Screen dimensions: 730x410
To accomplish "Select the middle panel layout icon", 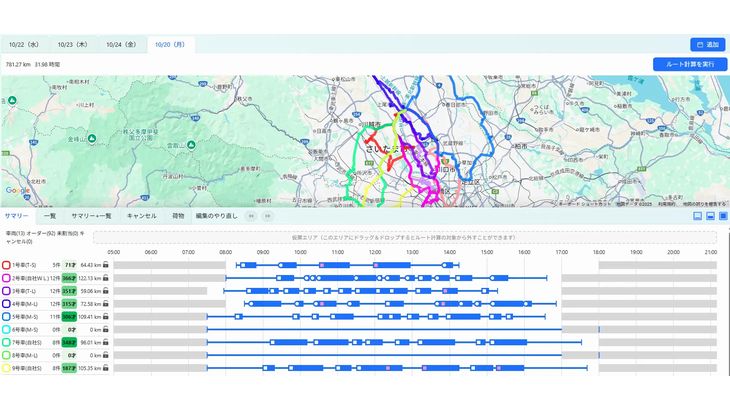I will click(710, 215).
